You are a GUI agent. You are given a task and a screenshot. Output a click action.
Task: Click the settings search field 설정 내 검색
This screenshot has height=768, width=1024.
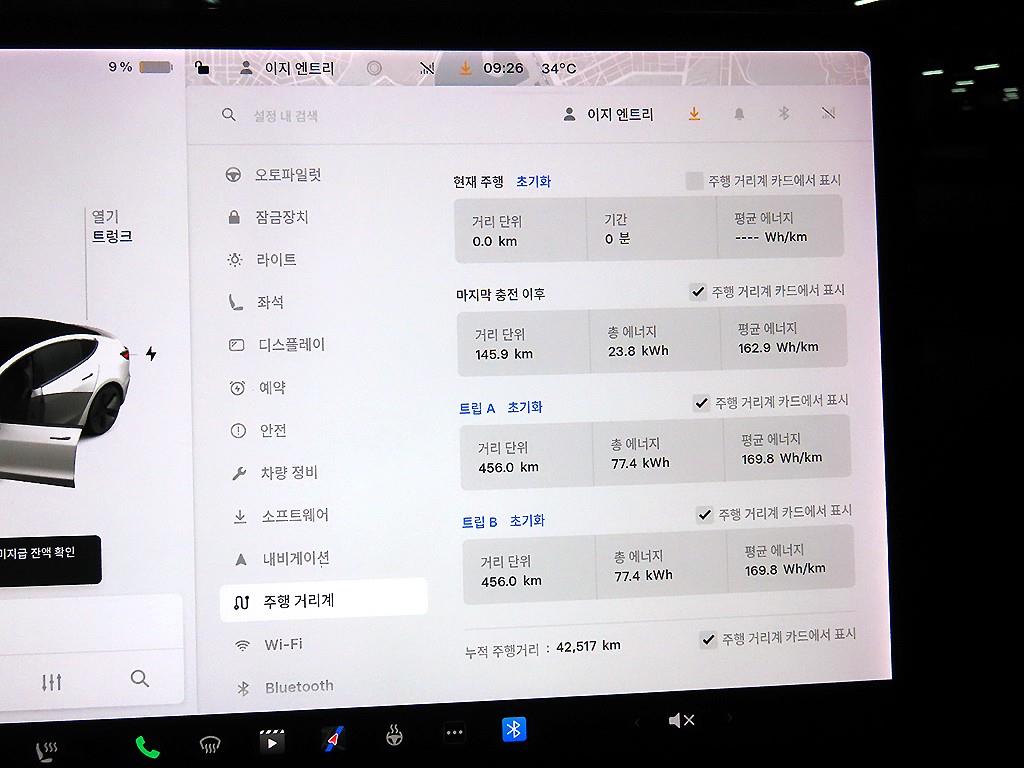[285, 116]
